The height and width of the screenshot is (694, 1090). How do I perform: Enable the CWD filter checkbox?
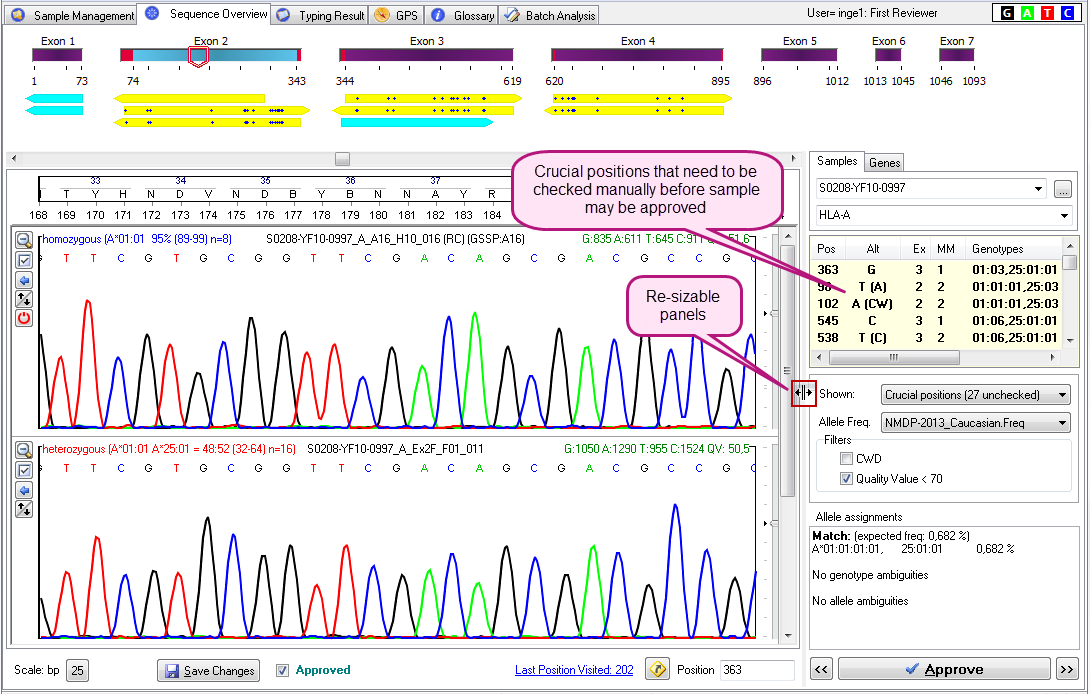846,458
